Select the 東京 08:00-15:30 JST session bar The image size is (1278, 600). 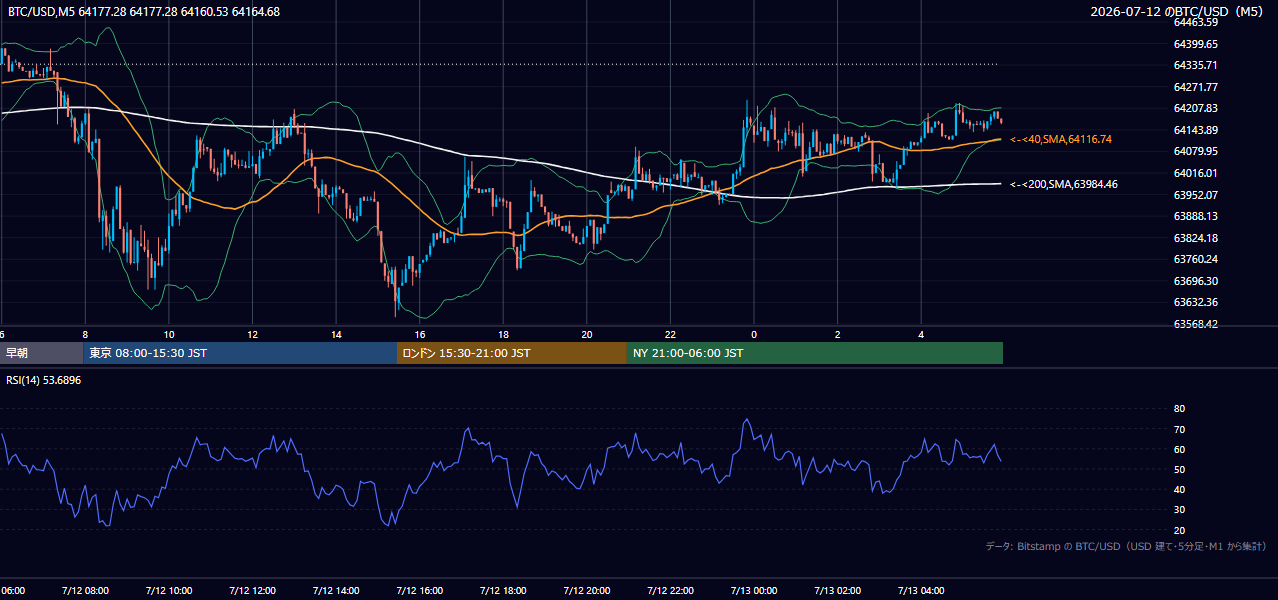[x=240, y=353]
